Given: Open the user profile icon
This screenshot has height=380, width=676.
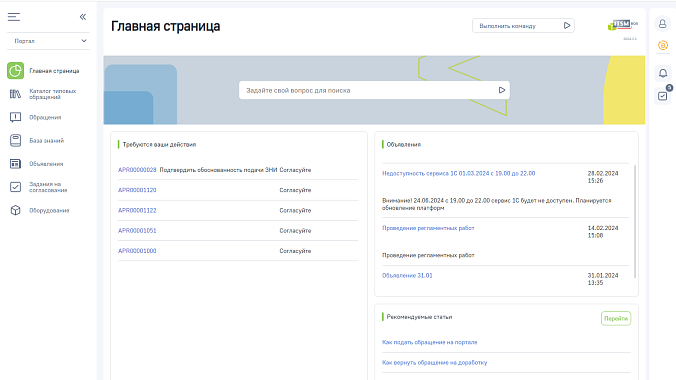Looking at the screenshot, I should coord(663,23).
